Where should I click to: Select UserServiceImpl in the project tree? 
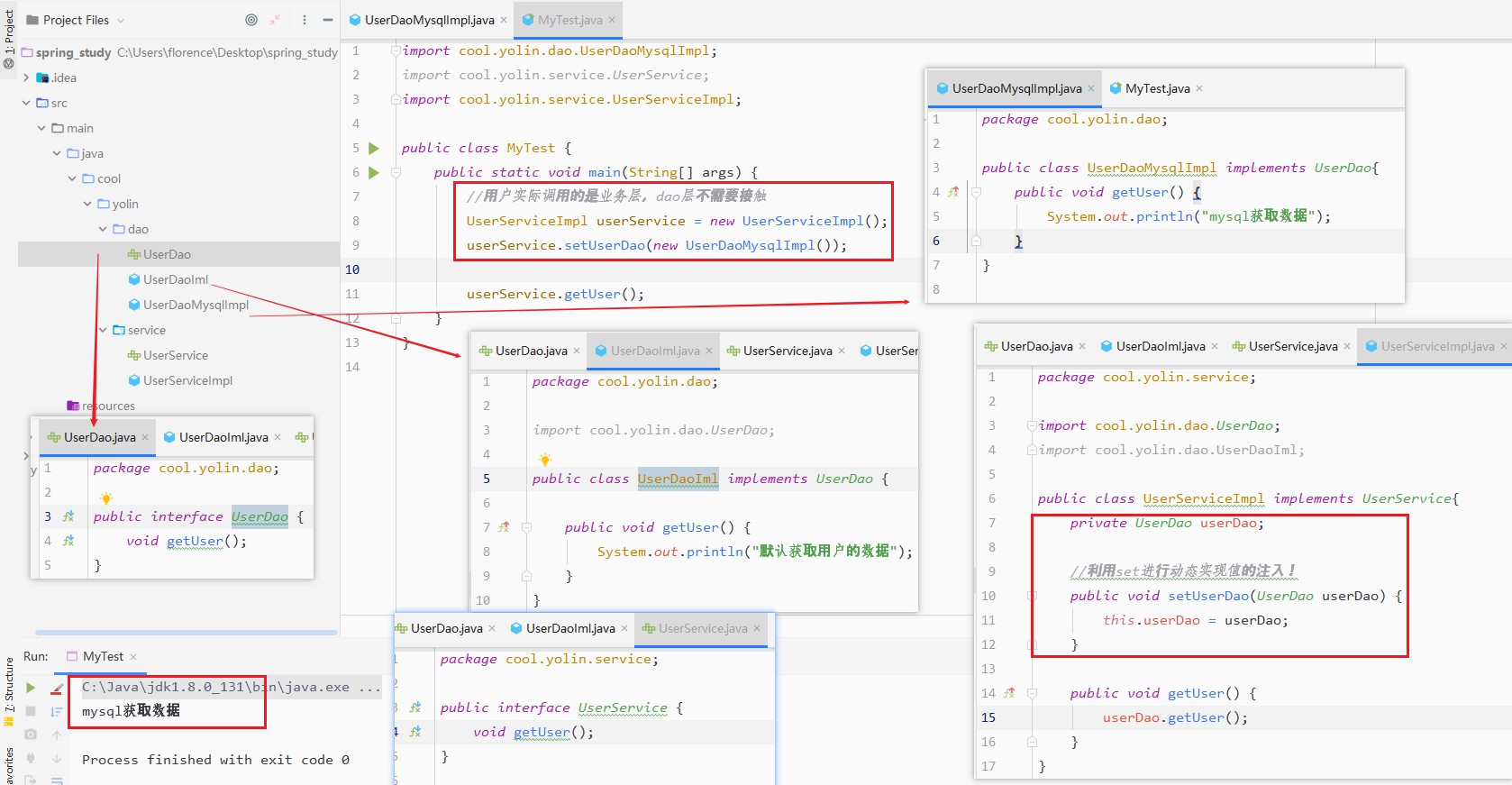pyautogui.click(x=178, y=380)
